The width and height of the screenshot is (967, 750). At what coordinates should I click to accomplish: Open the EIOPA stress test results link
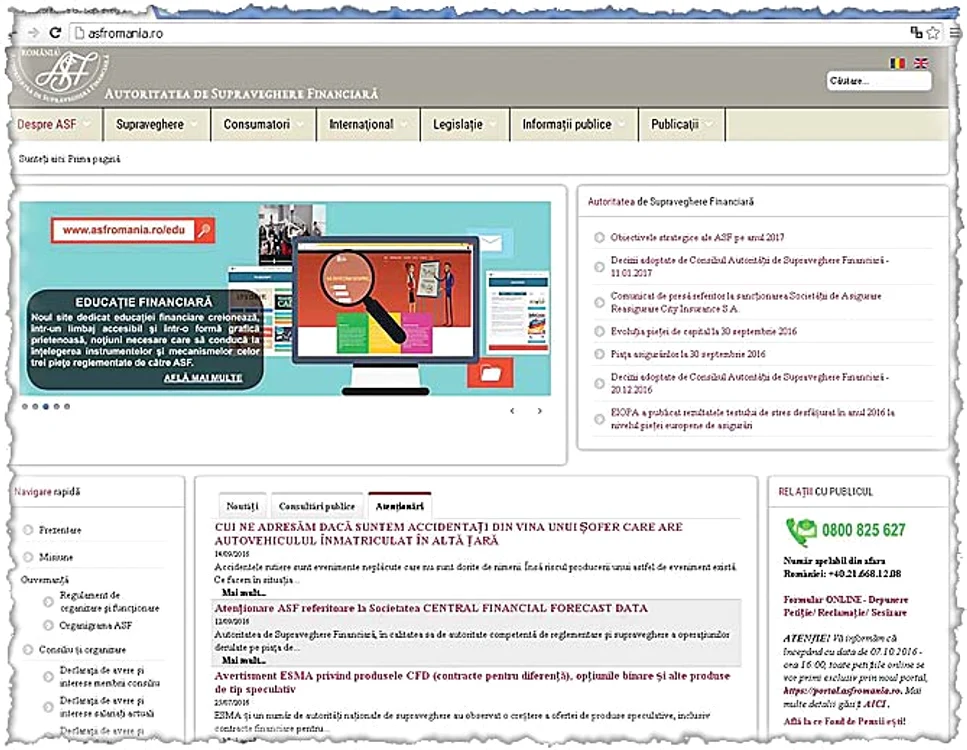[752, 419]
